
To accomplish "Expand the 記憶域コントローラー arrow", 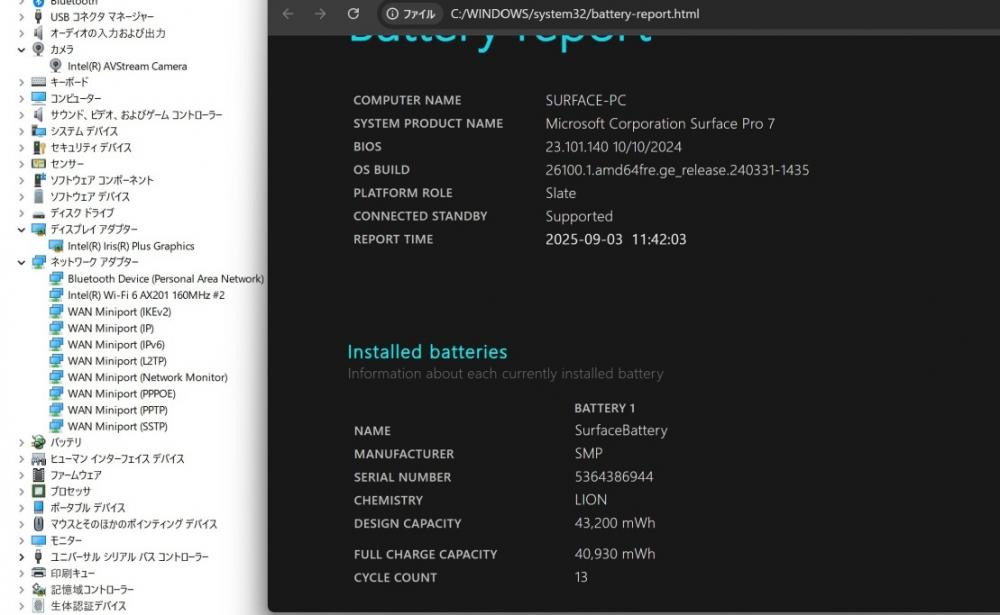I will click(x=21, y=589).
